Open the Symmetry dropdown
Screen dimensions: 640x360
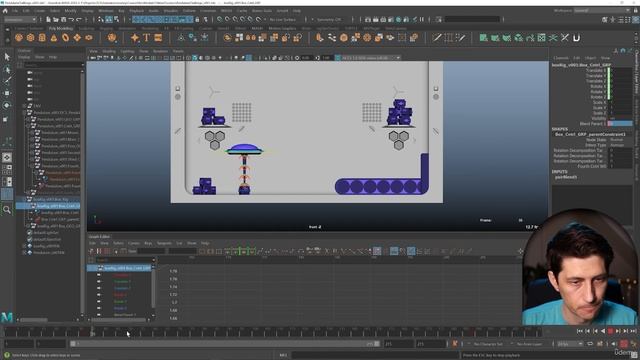click(x=331, y=19)
